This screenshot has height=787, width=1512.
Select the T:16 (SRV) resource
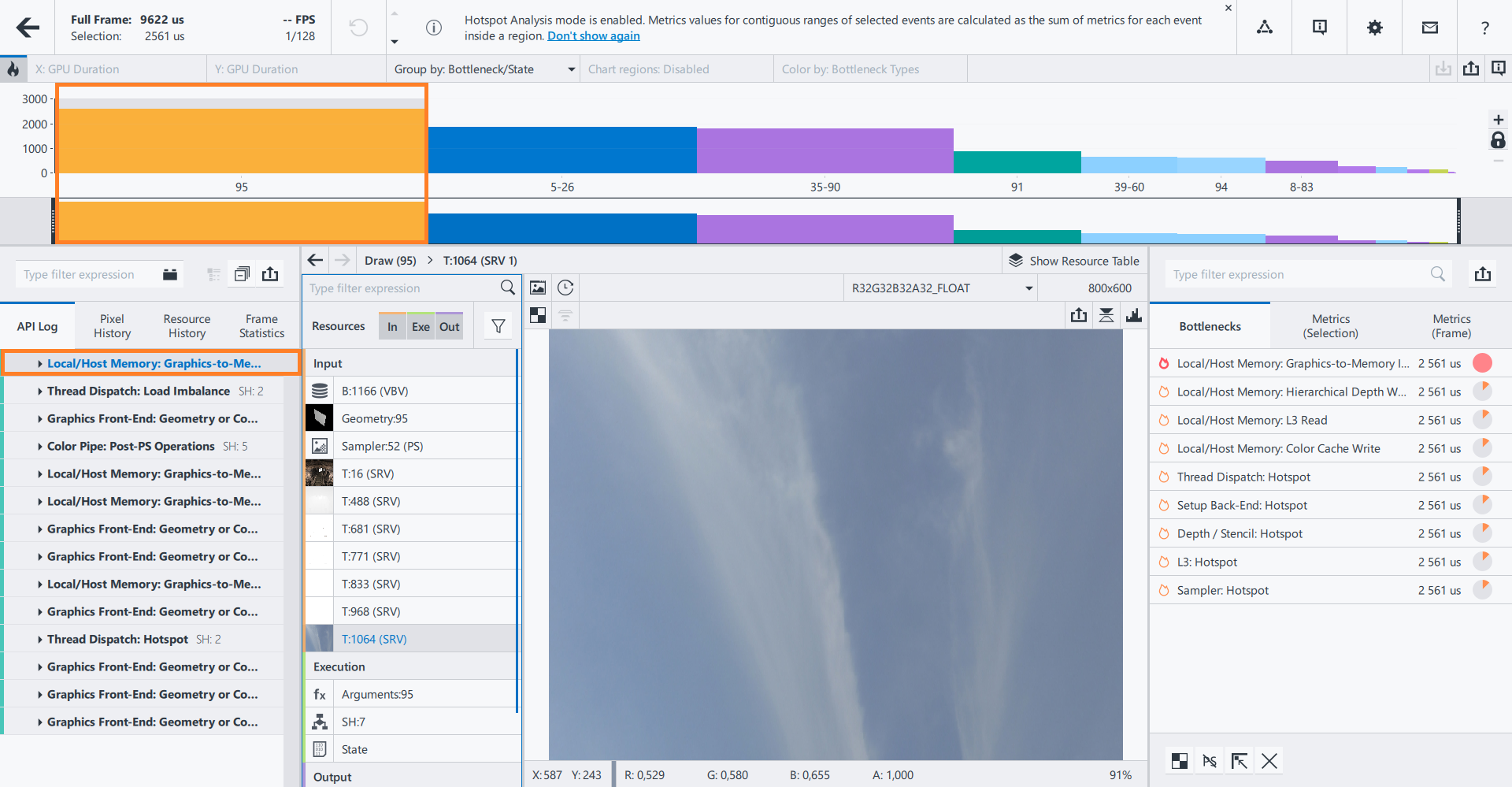(410, 473)
